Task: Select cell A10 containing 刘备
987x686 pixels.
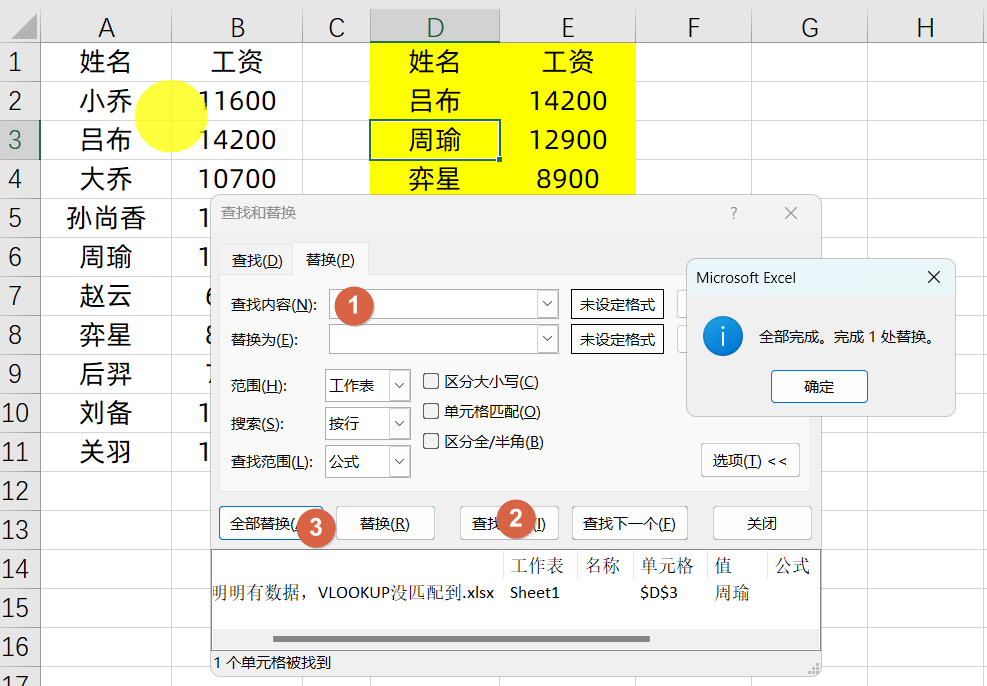Action: (106, 413)
